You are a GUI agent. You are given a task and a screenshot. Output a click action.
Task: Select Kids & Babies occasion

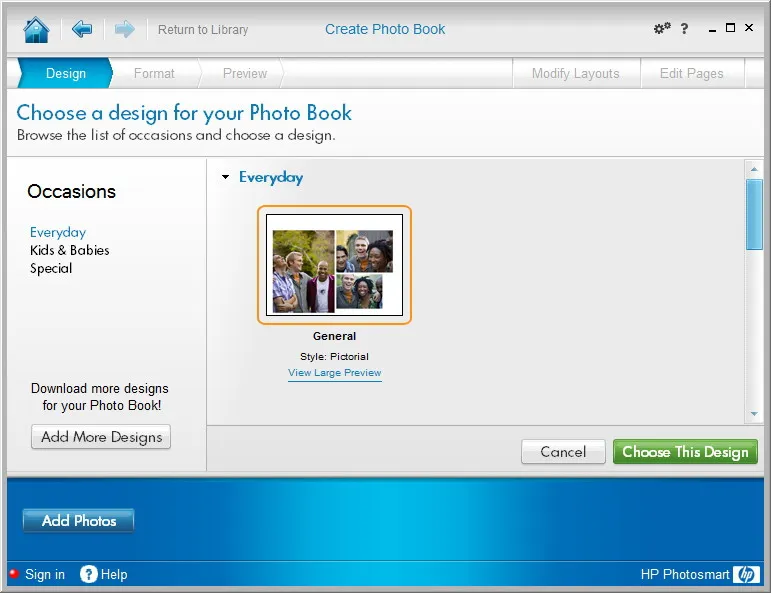[70, 250]
